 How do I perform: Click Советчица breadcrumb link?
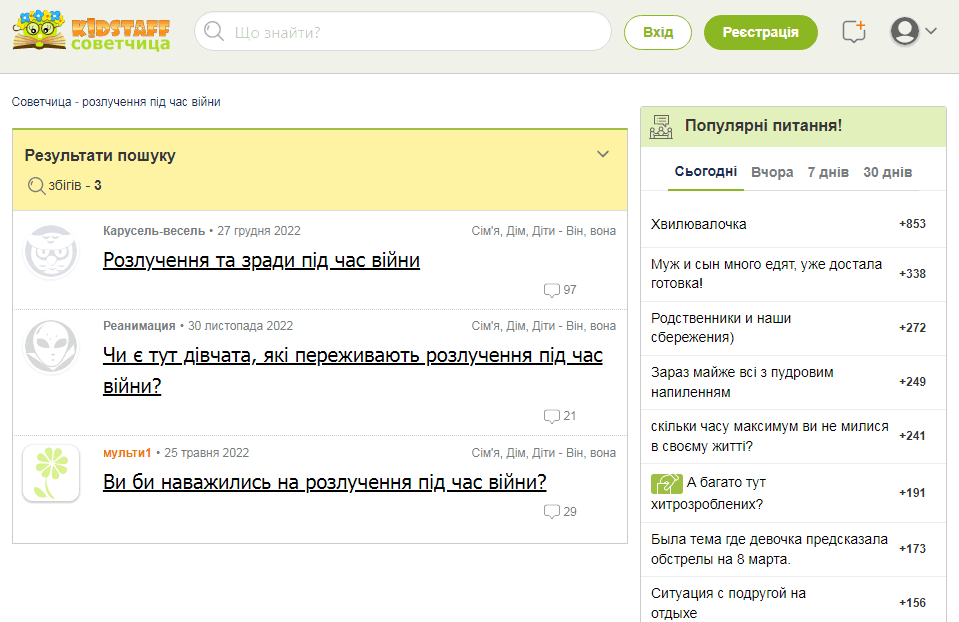click(x=42, y=102)
